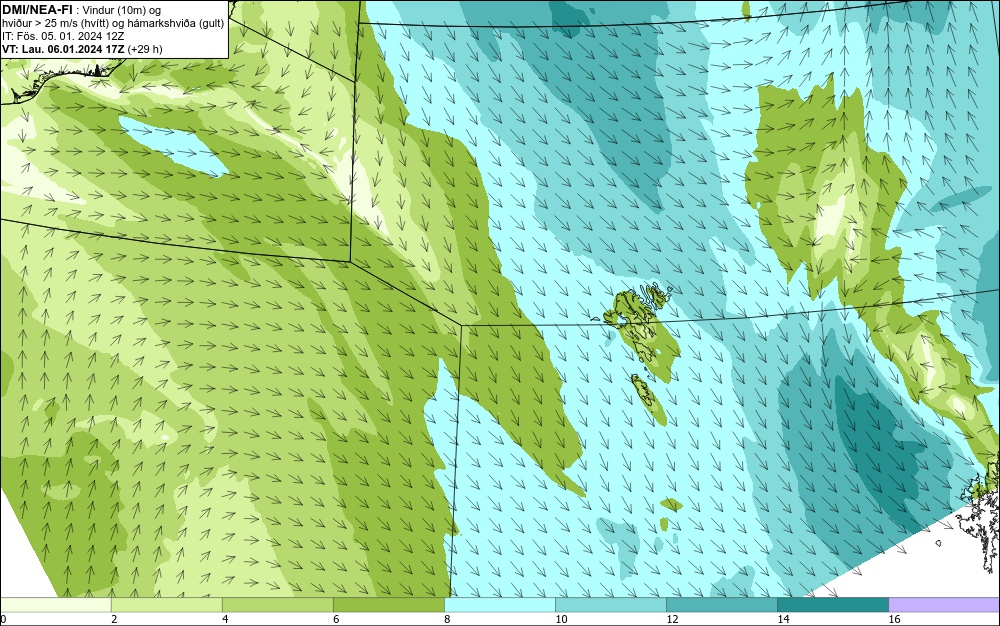This screenshot has height=626, width=1000.
Task: Click the 'VT: Lau. 06.01.2024 17Z' valid time text
Action: [63, 49]
